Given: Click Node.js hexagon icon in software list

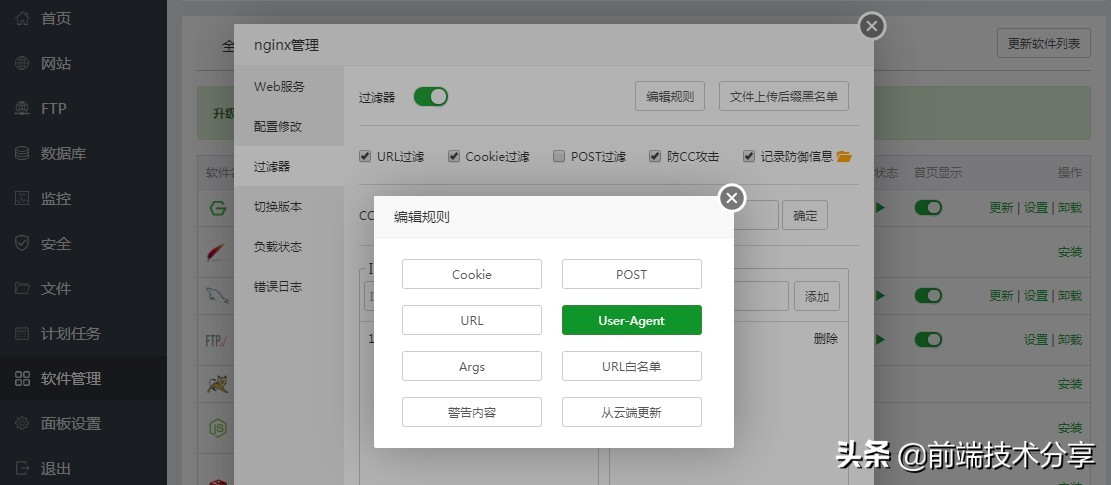Looking at the screenshot, I should [217, 428].
